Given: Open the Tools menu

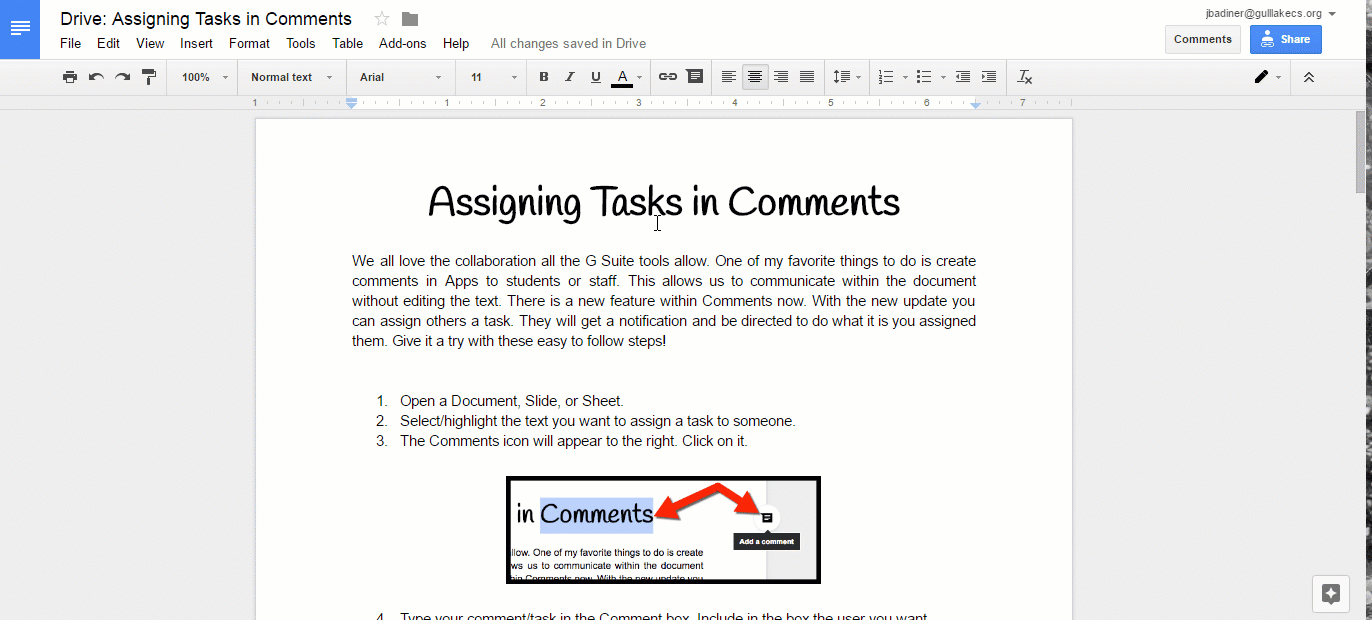Looking at the screenshot, I should 301,43.
